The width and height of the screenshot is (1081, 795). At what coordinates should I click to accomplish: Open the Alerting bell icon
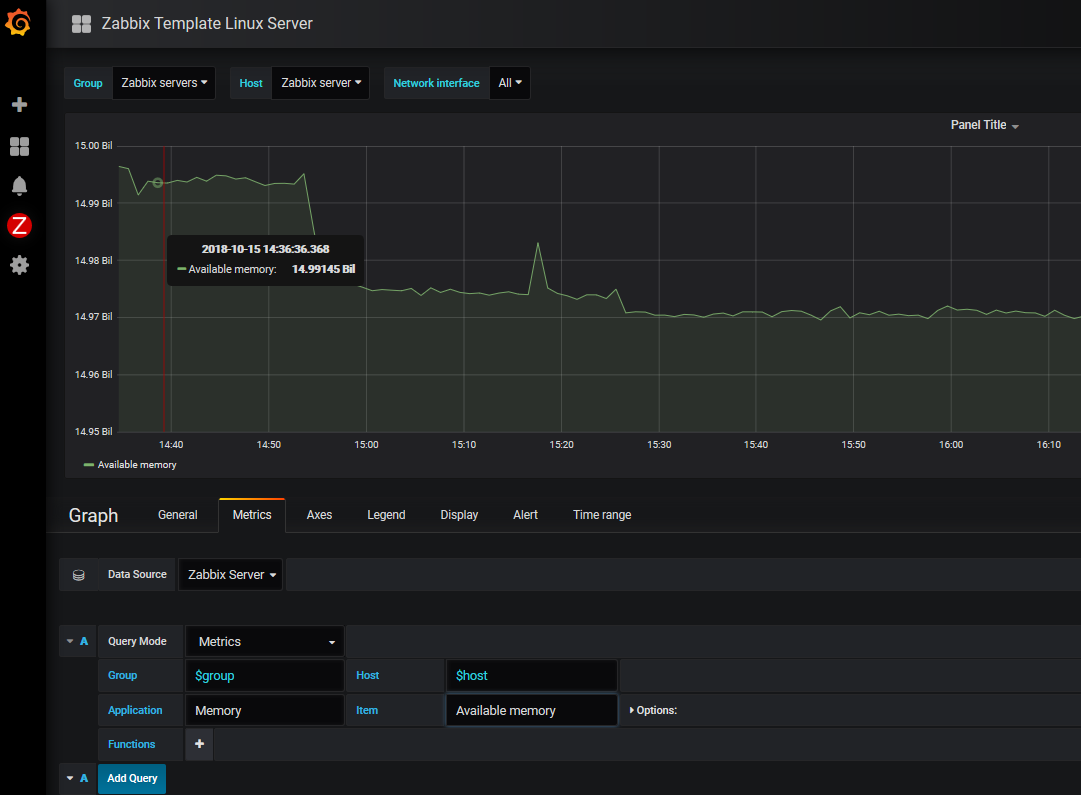click(19, 185)
